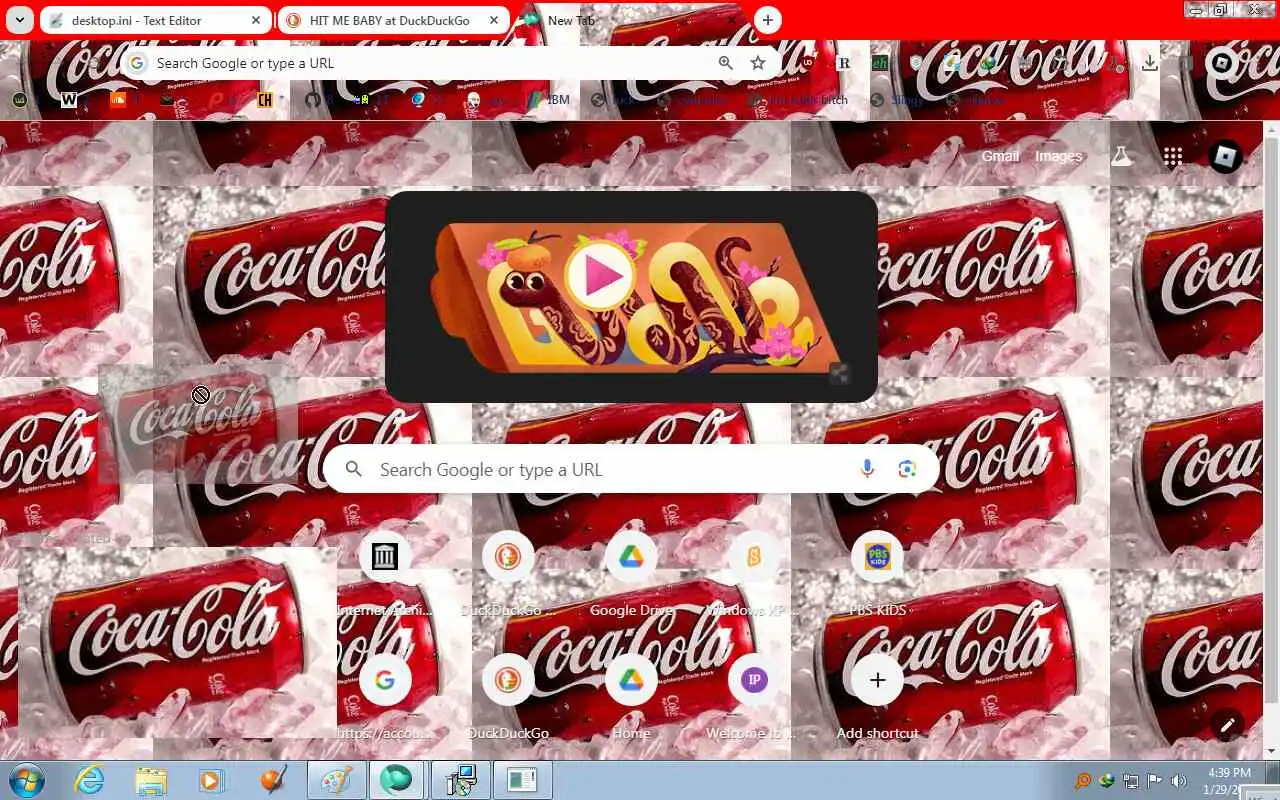This screenshot has height=800, width=1280.
Task: Click the green 'eh' extension icon
Action: (880, 63)
